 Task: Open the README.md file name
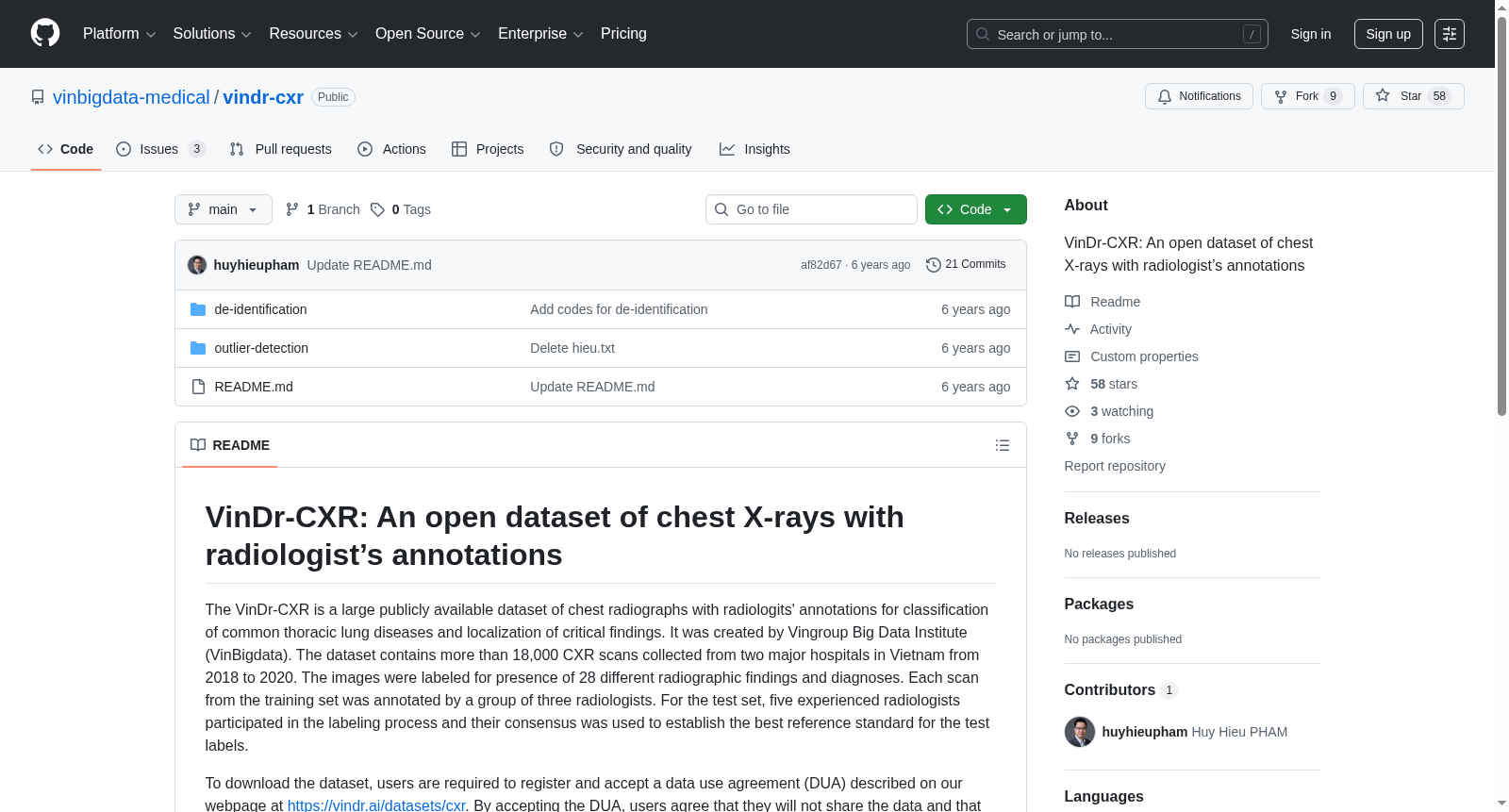(254, 387)
